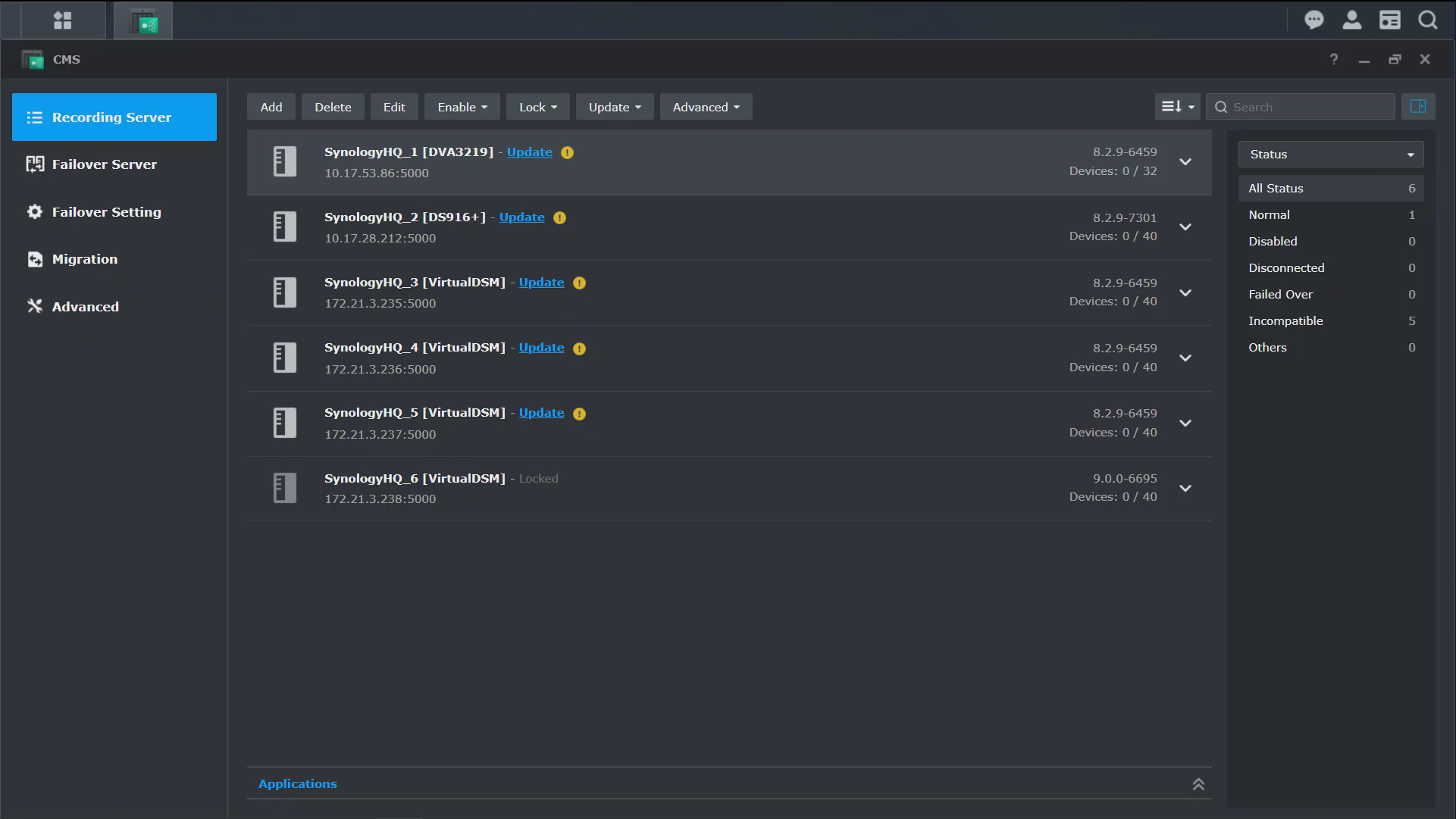Open the CMS help question mark
The image size is (1456, 819).
point(1333,59)
